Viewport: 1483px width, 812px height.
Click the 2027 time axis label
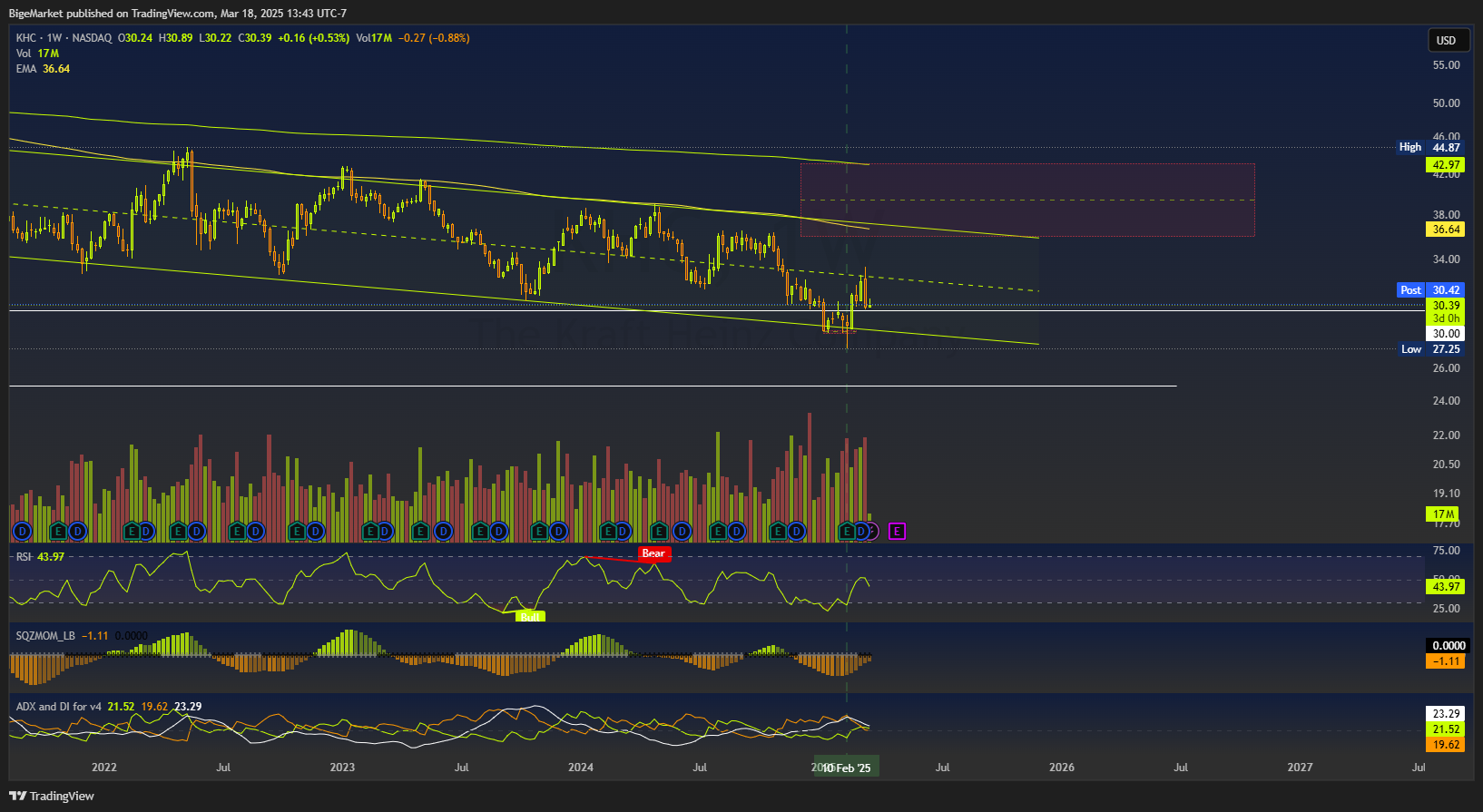tap(1300, 768)
